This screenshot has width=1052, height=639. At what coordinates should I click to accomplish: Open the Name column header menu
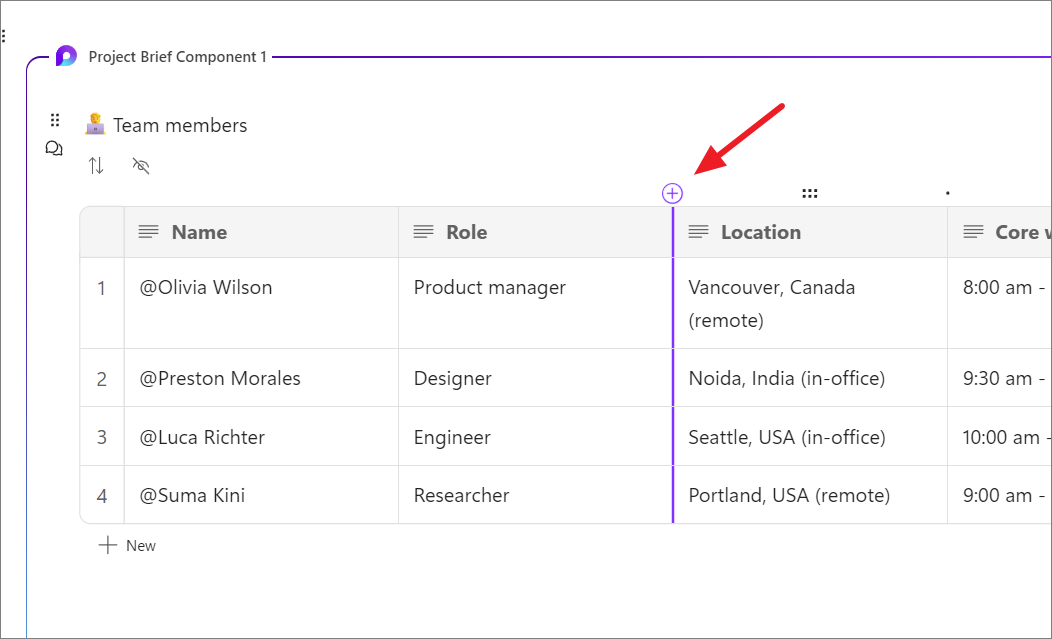(198, 232)
